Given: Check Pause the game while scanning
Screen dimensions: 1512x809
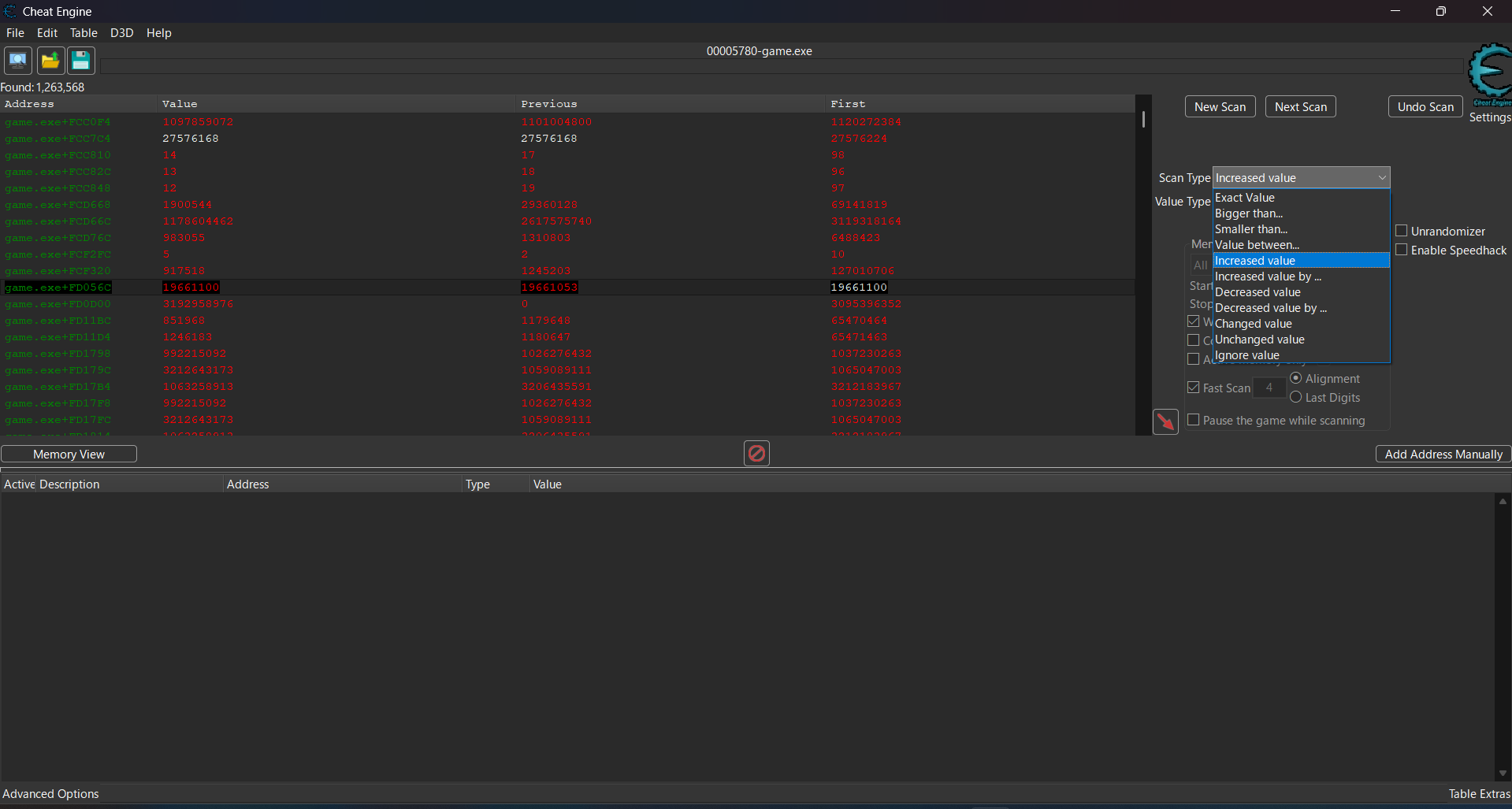Looking at the screenshot, I should point(1194,420).
